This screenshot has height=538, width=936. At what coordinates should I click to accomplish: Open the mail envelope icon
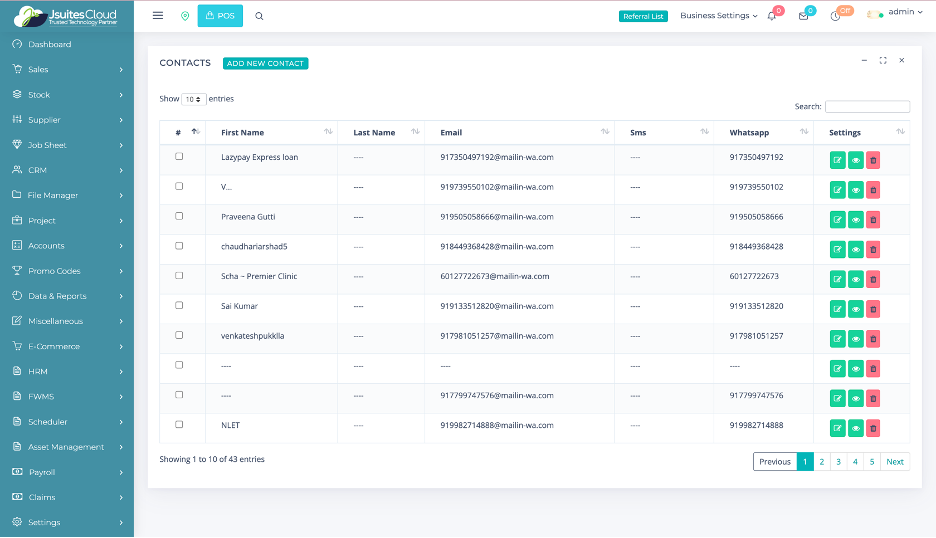[803, 16]
